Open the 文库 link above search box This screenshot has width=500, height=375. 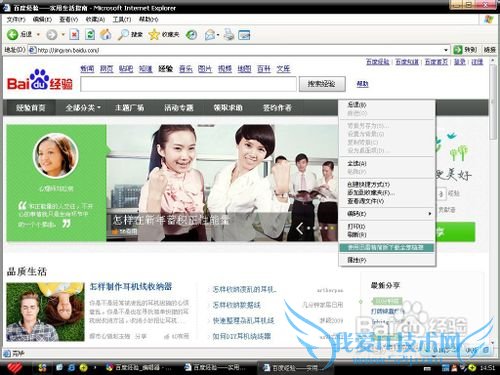[x=283, y=69]
